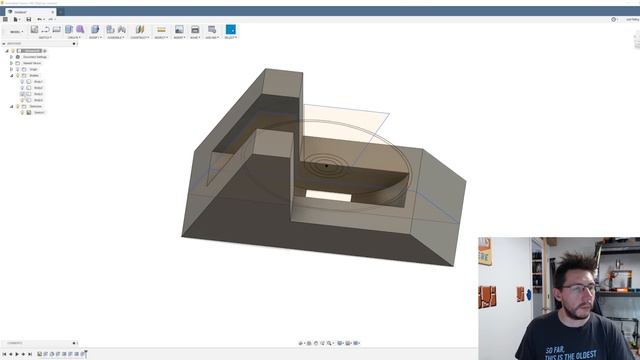
Task: Open the INSPECT menu label
Action: click(161, 38)
